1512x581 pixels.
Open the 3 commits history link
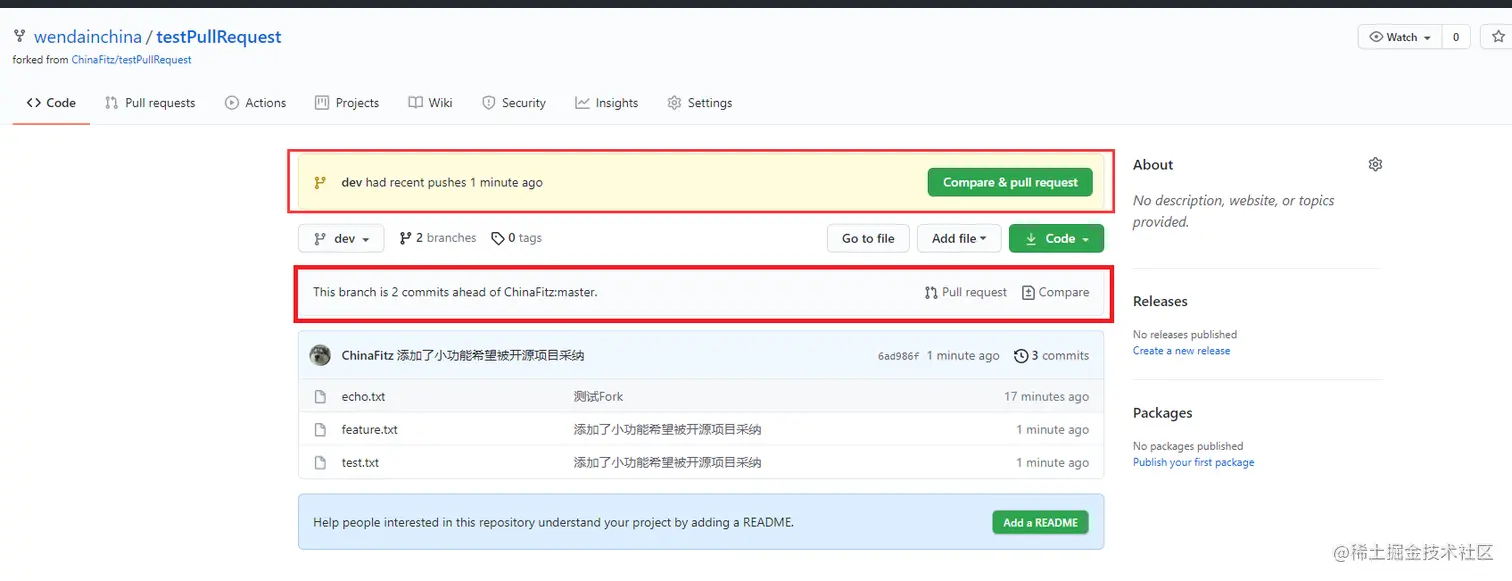coord(1051,356)
